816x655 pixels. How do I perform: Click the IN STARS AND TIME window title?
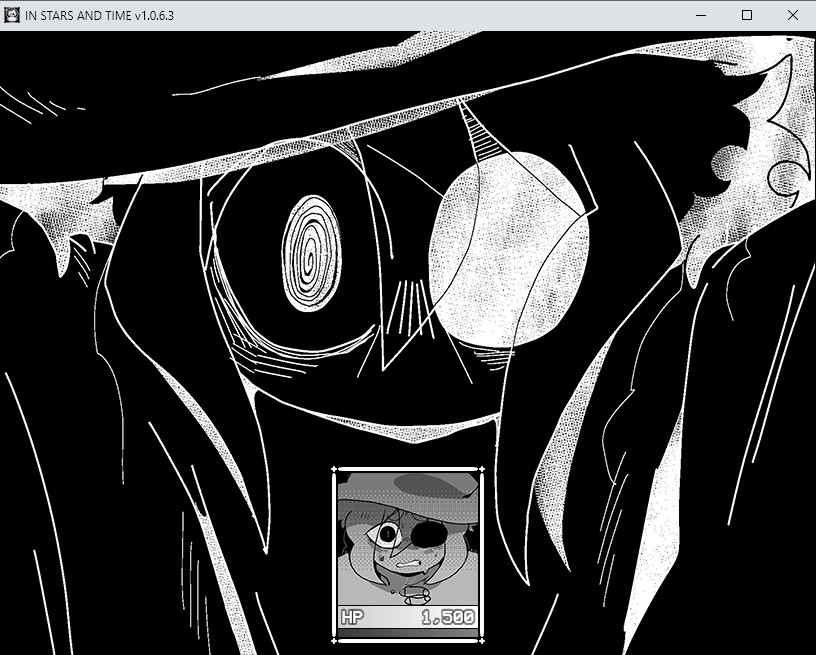click(99, 16)
